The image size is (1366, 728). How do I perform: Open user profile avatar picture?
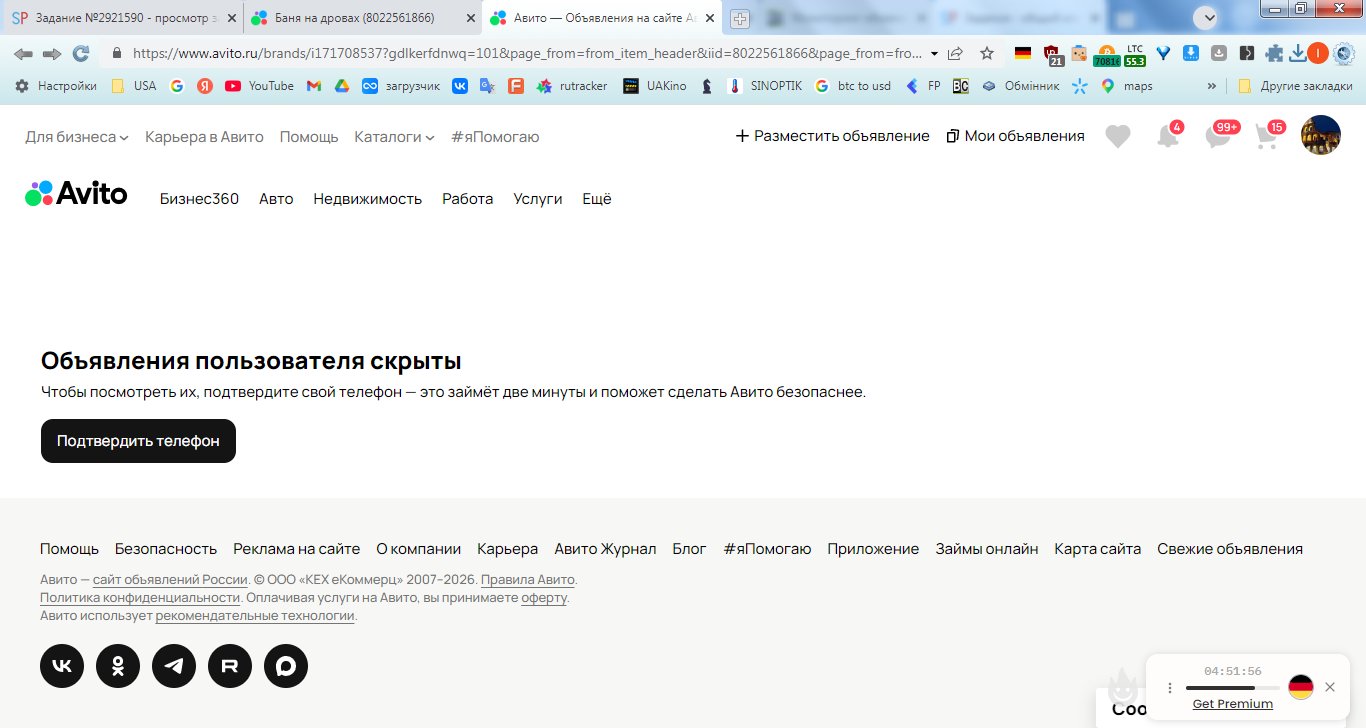(x=1320, y=135)
